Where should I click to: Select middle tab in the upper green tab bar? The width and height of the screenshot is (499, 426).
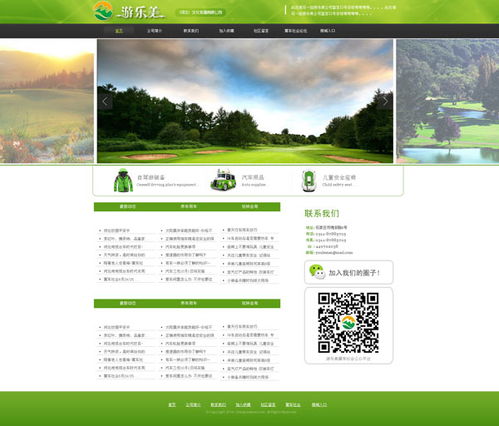(189, 207)
